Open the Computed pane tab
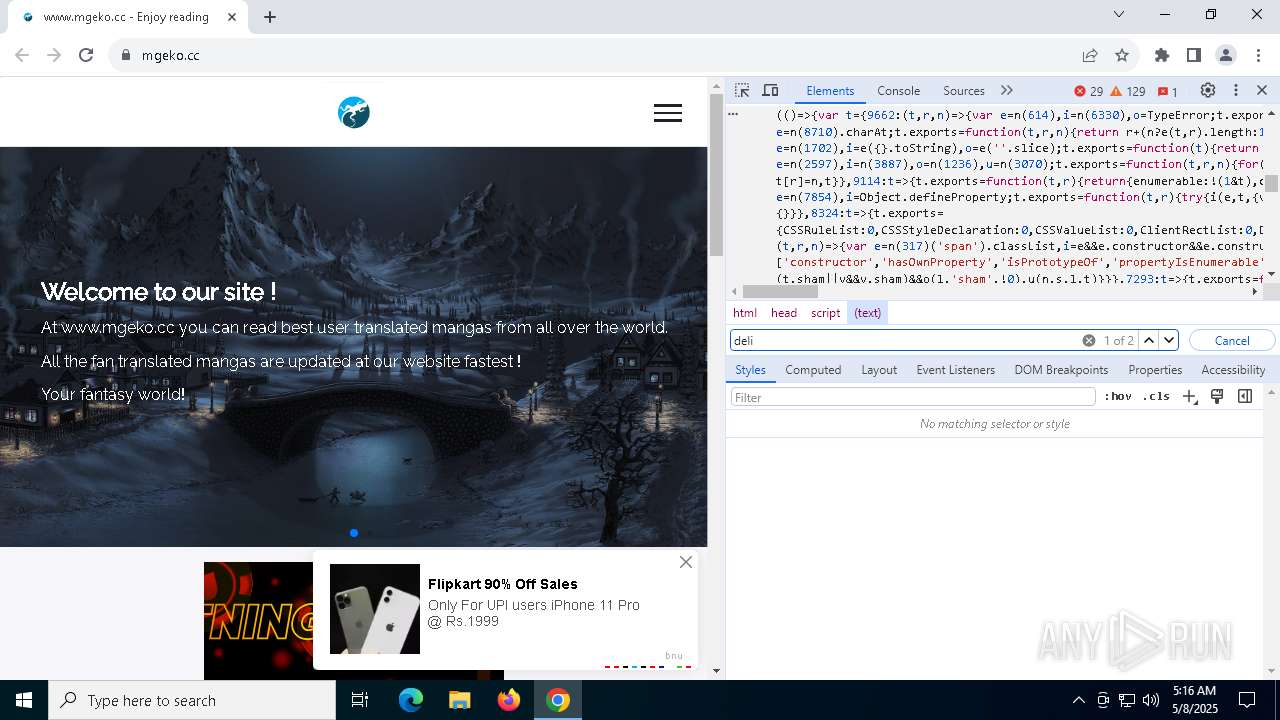The height and width of the screenshot is (720, 1280). click(x=813, y=370)
